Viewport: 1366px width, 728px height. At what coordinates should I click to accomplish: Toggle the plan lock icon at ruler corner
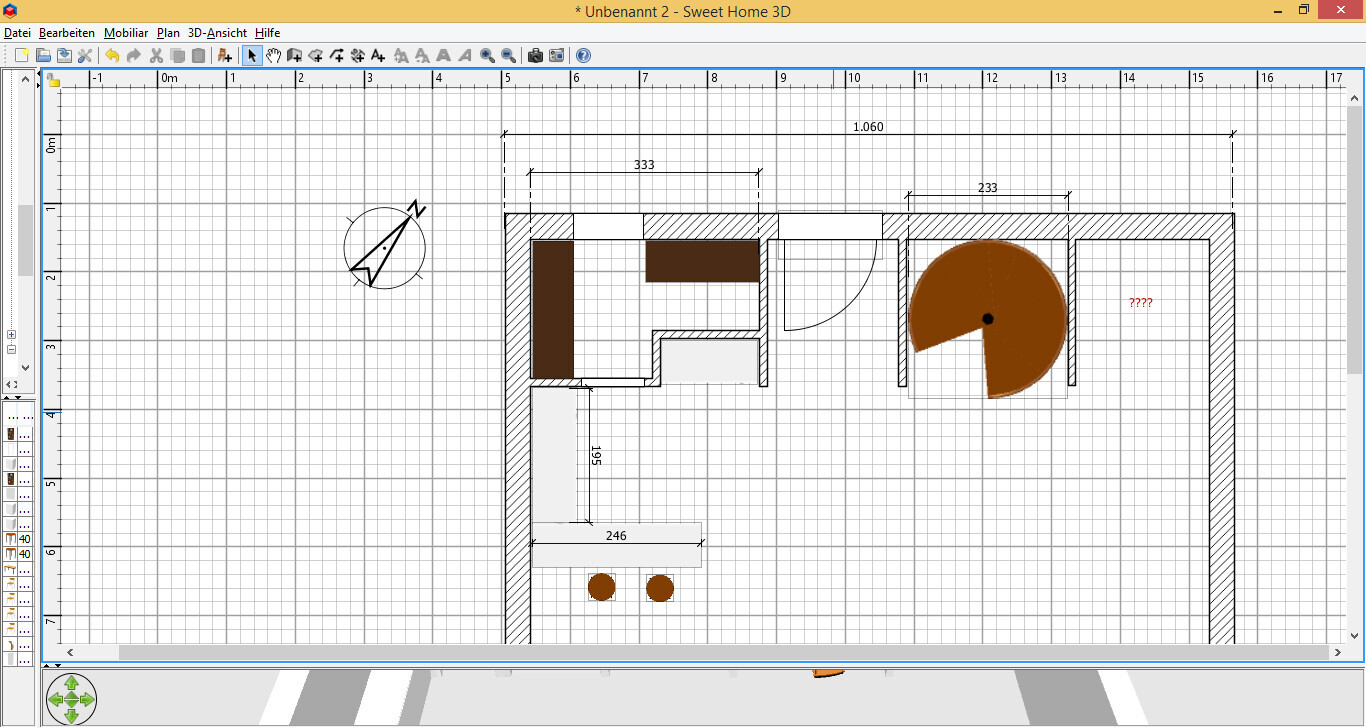click(x=52, y=80)
